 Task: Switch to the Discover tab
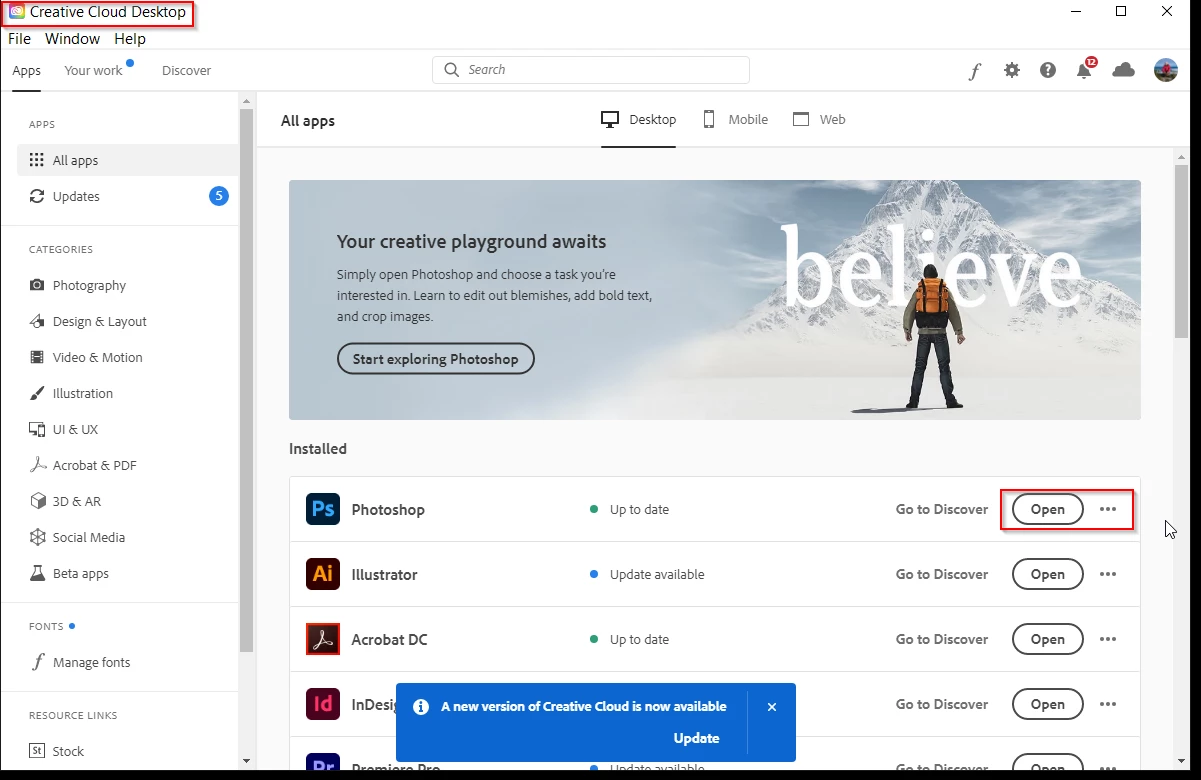pos(187,71)
